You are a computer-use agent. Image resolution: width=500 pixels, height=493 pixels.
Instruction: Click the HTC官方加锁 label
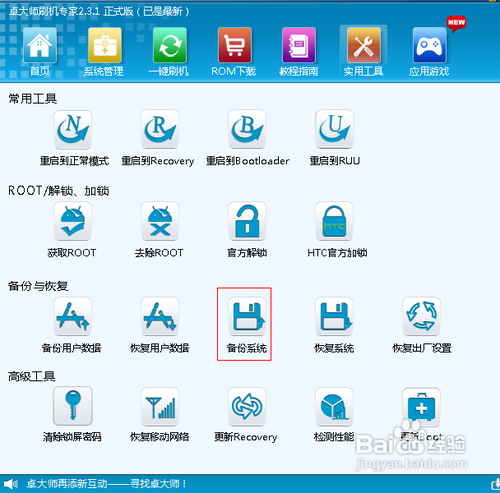click(337, 253)
